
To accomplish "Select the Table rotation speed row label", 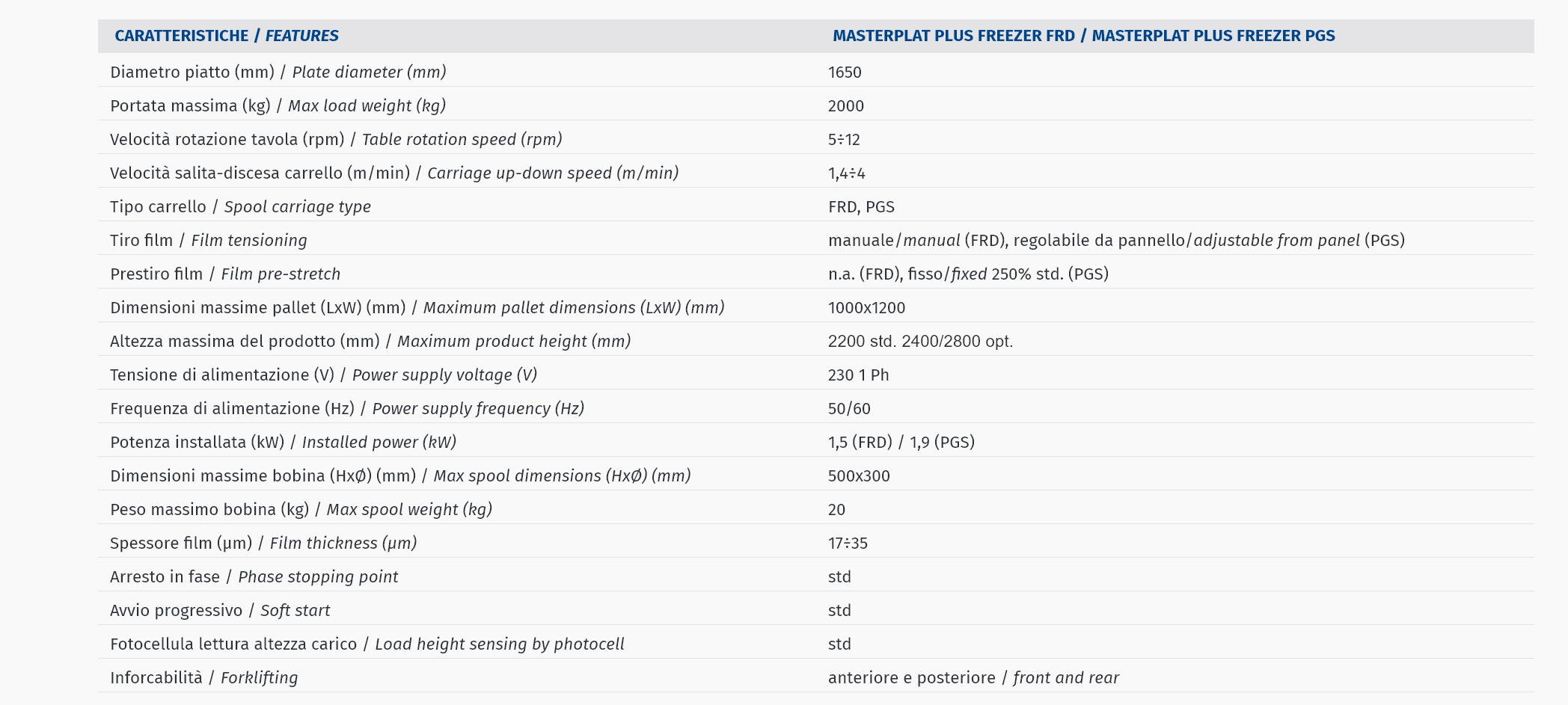I will coord(336,140).
